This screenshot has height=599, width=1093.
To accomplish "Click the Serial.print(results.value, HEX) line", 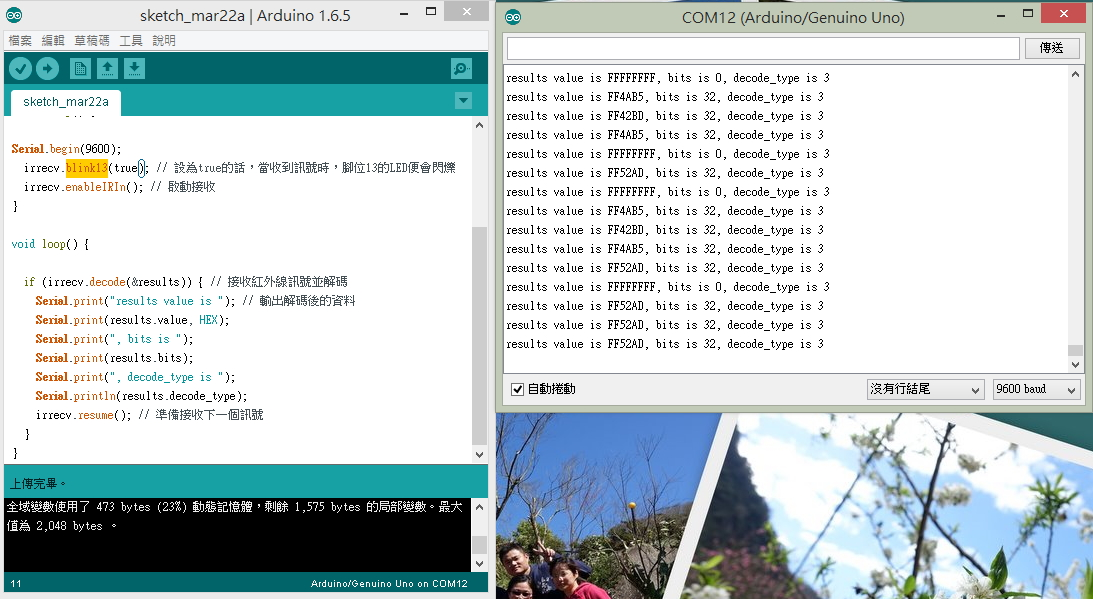I will pos(132,320).
